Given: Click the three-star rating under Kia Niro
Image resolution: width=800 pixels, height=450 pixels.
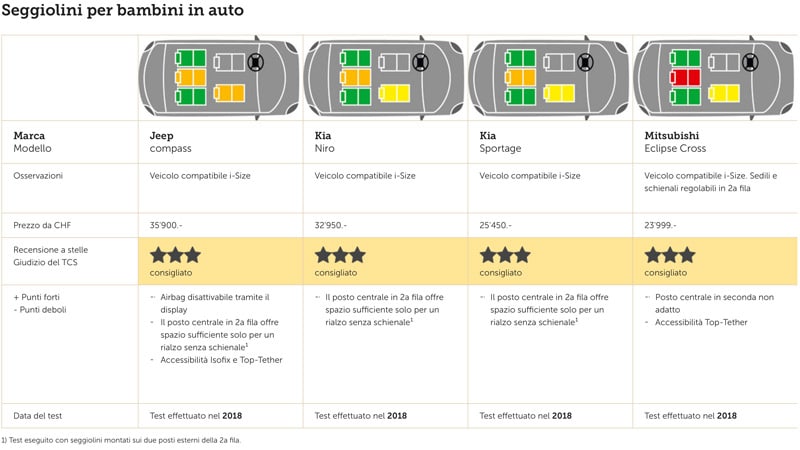Looking at the screenshot, I should pyautogui.click(x=340, y=255).
